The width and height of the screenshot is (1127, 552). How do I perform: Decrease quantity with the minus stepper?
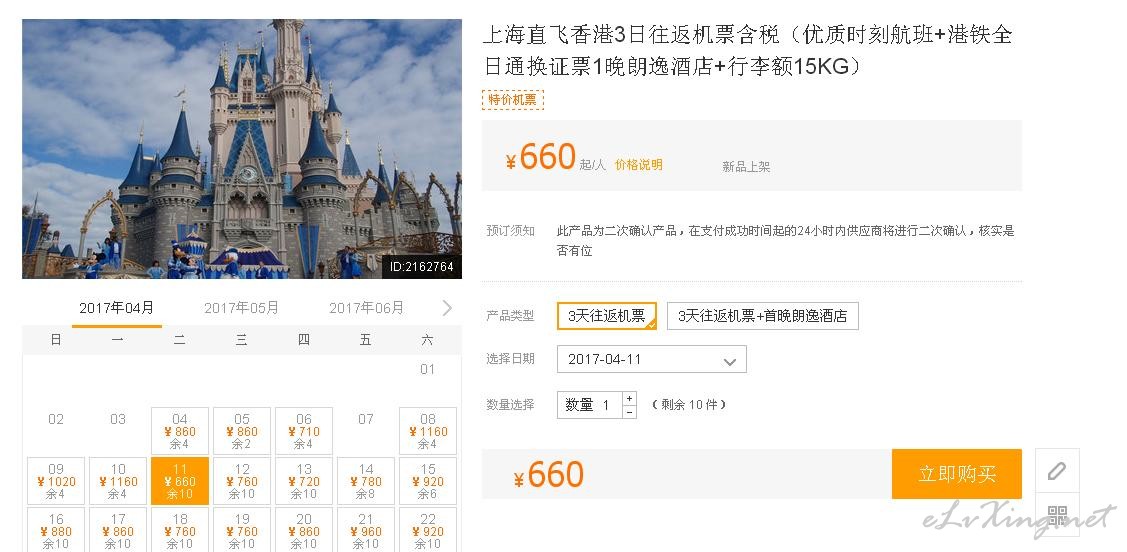pyautogui.click(x=630, y=412)
